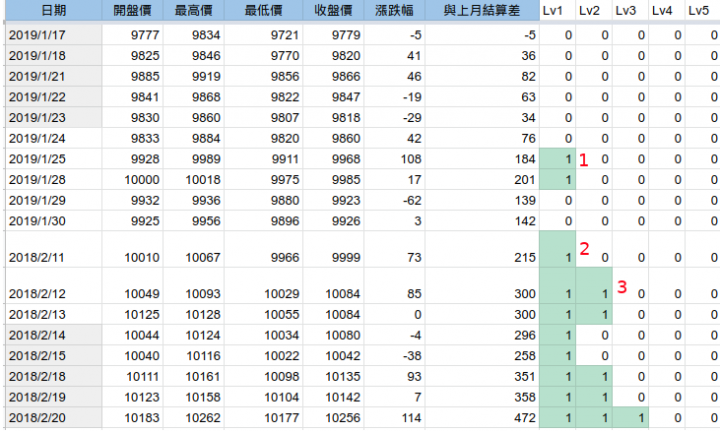Screen dimensions: 720x432
Task: Select the date cell 2019/1/29
Action: tap(53, 200)
